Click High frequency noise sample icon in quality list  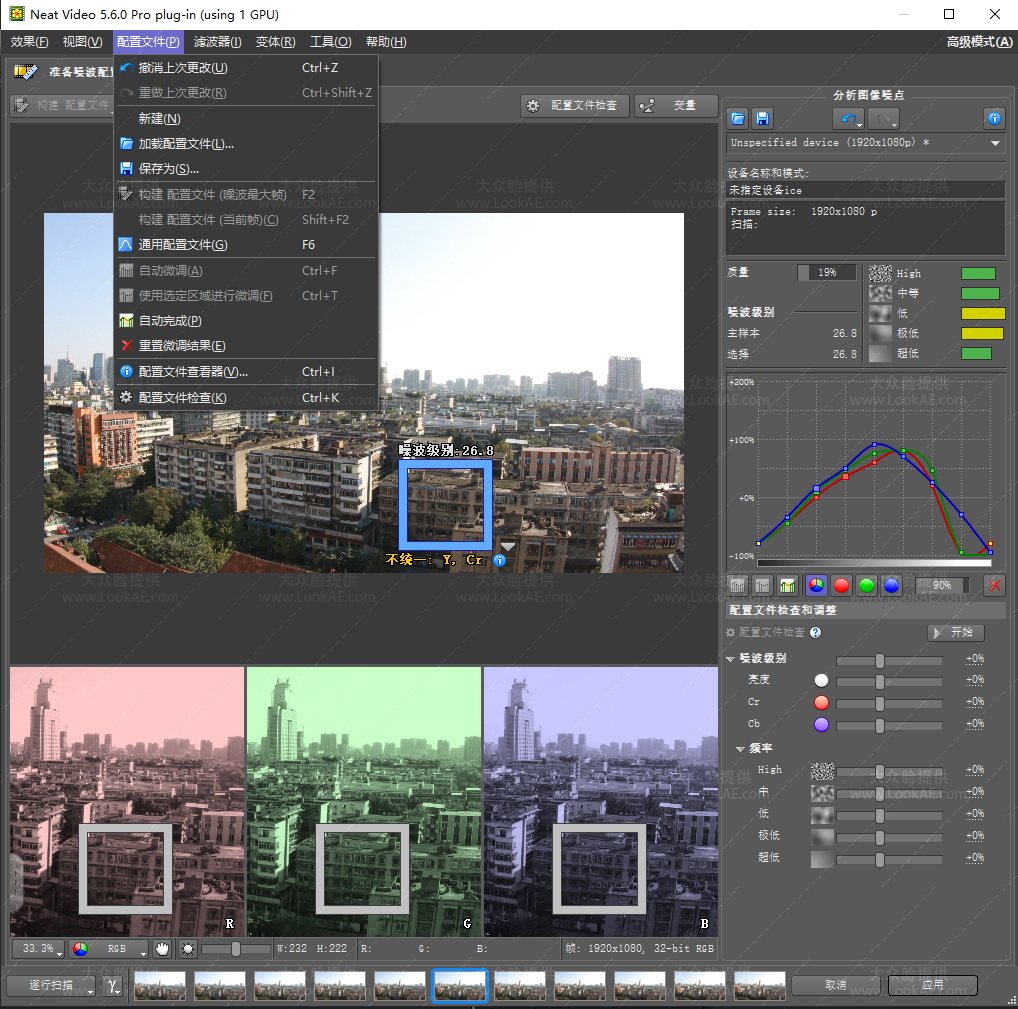coord(880,273)
